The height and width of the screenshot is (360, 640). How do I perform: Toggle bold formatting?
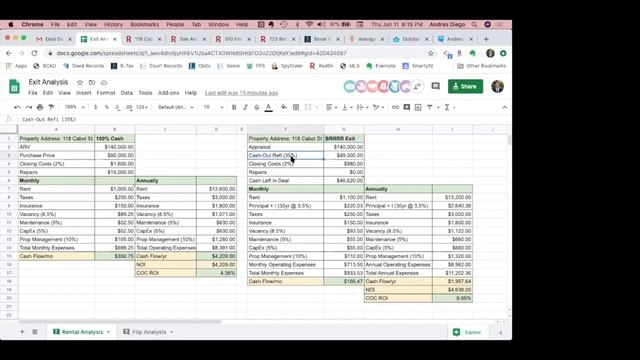pos(234,107)
